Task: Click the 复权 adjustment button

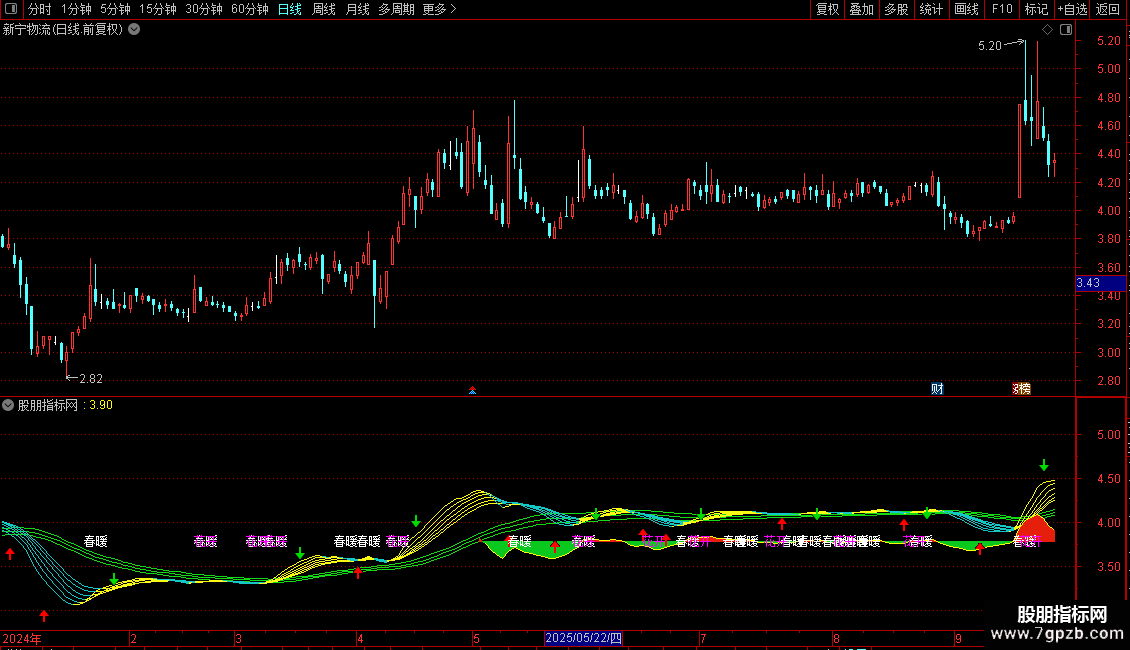Action: [827, 9]
